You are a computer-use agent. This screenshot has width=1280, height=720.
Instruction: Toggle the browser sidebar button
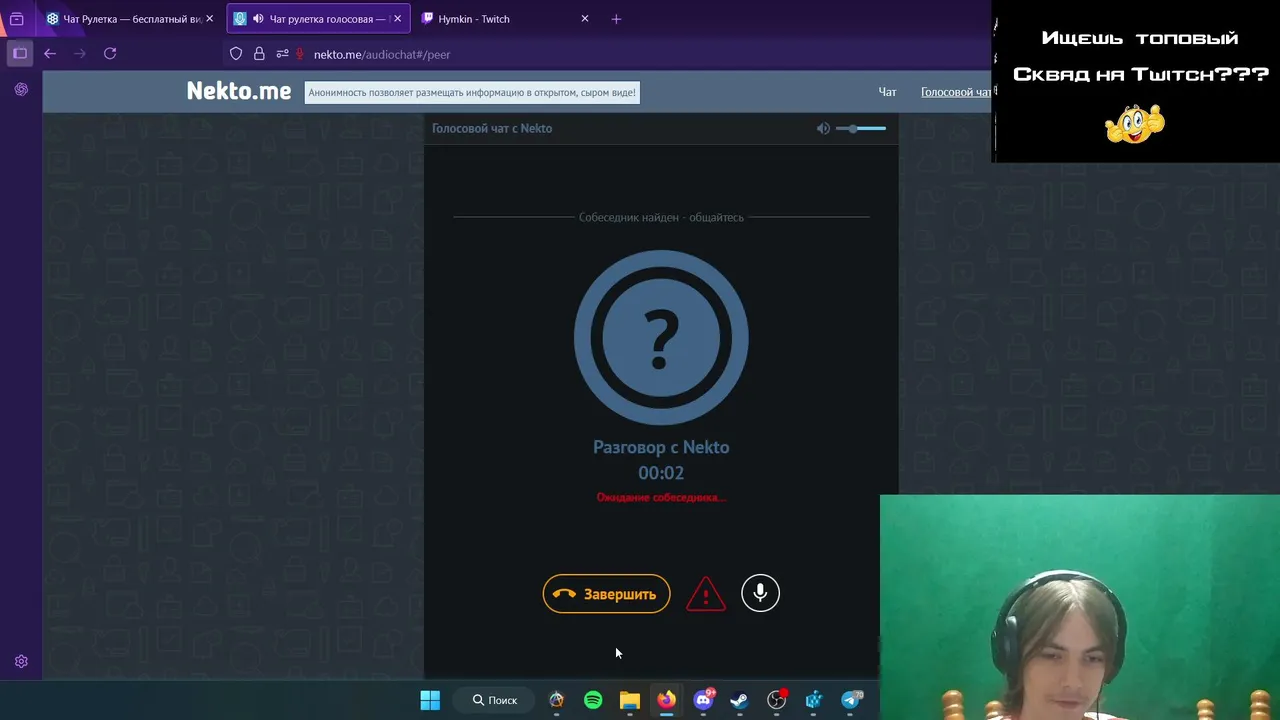click(20, 54)
